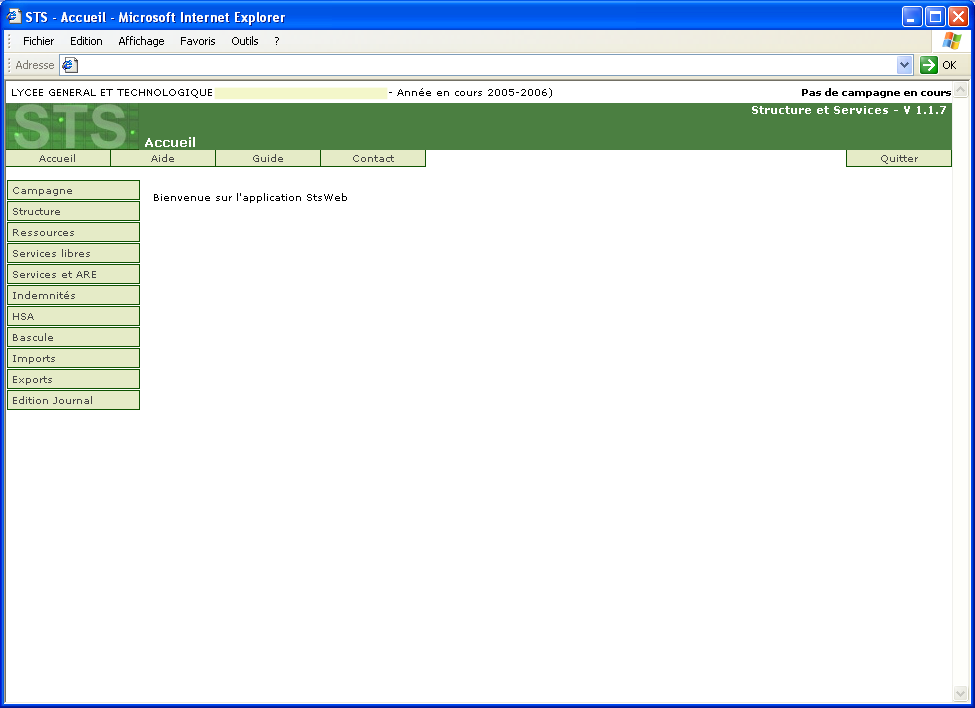Open Imports in the sidebar

pos(73,359)
